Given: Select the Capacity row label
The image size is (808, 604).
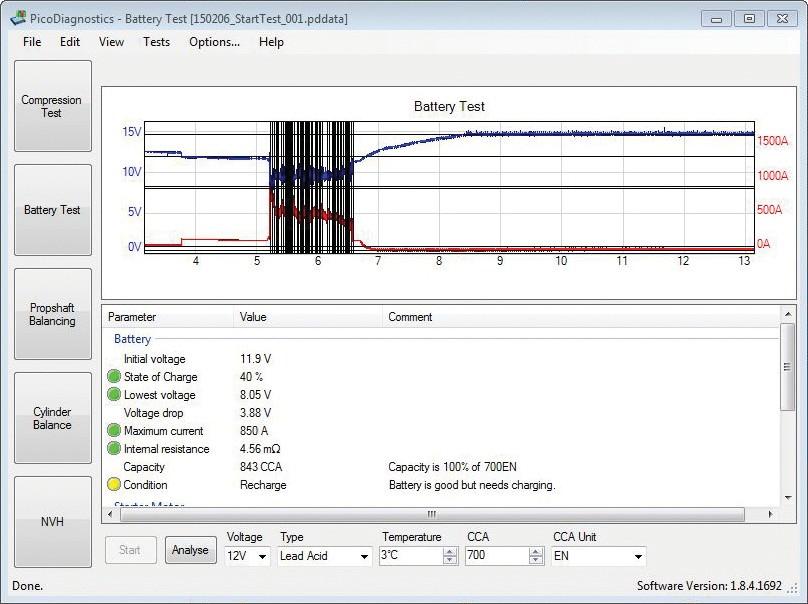Looking at the screenshot, I should click(x=144, y=467).
